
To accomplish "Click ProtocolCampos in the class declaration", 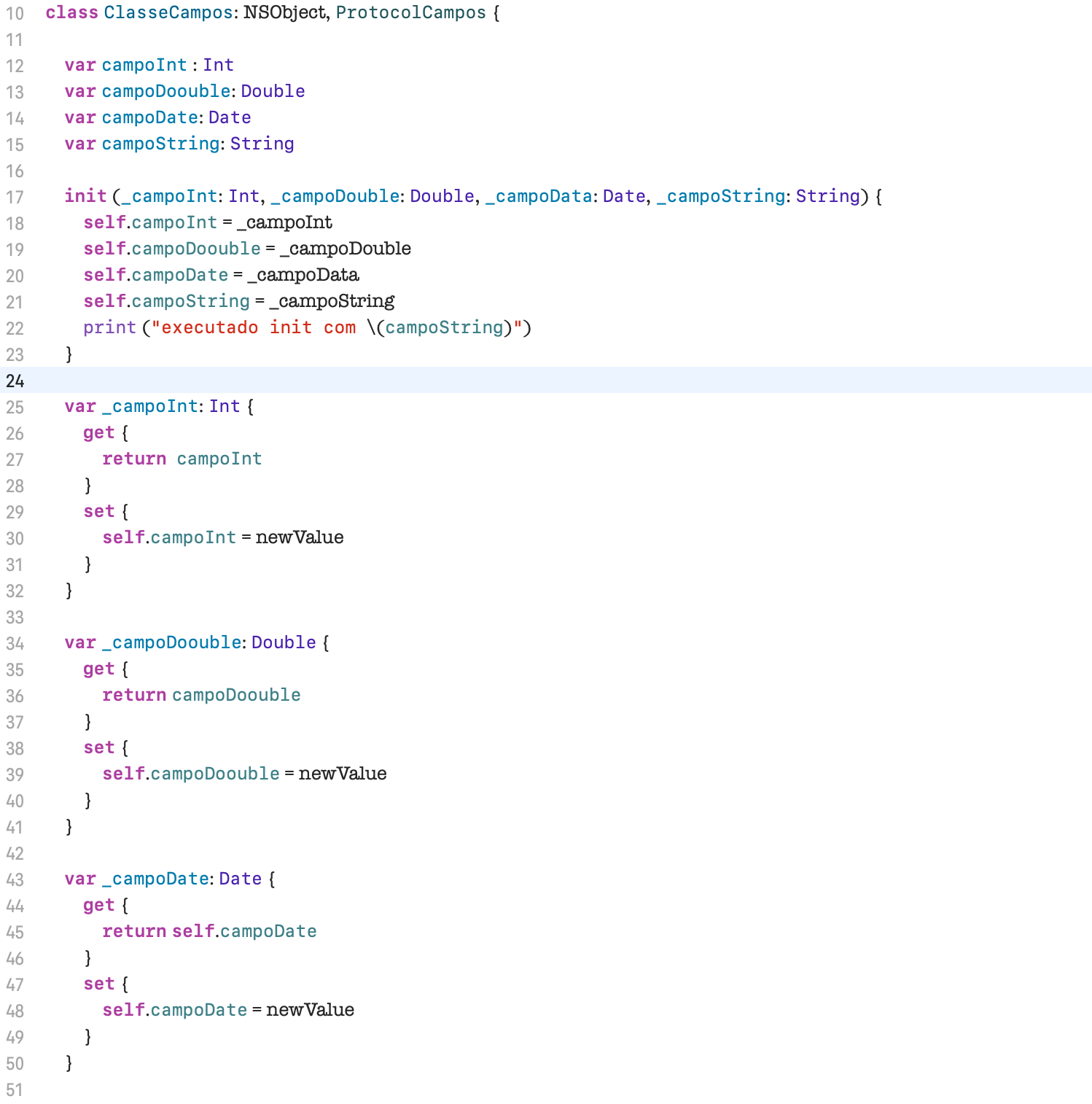I will (x=411, y=13).
